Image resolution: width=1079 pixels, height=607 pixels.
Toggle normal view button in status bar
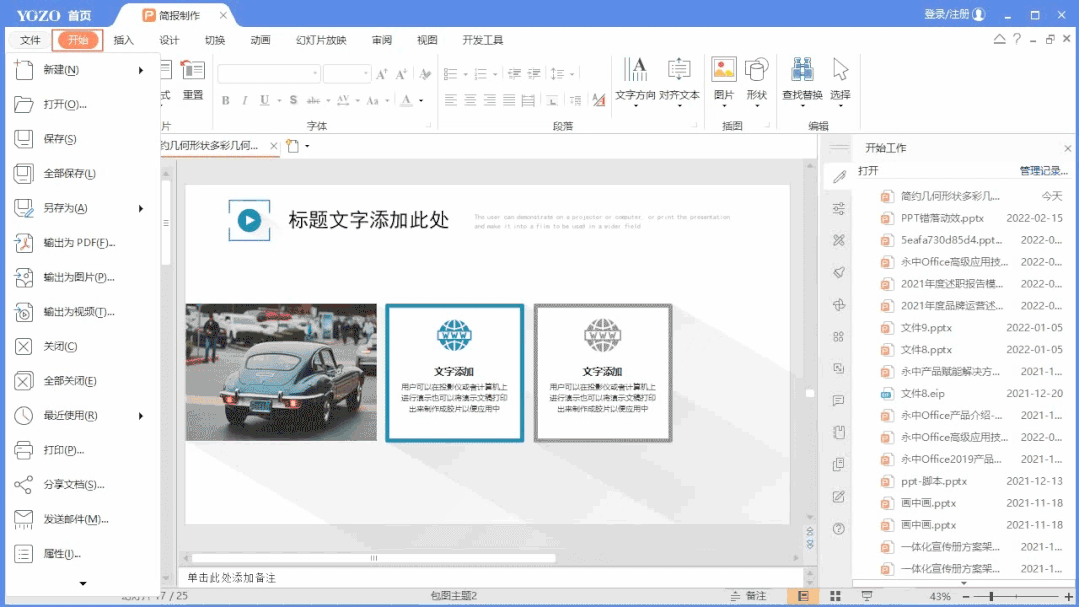click(802, 596)
